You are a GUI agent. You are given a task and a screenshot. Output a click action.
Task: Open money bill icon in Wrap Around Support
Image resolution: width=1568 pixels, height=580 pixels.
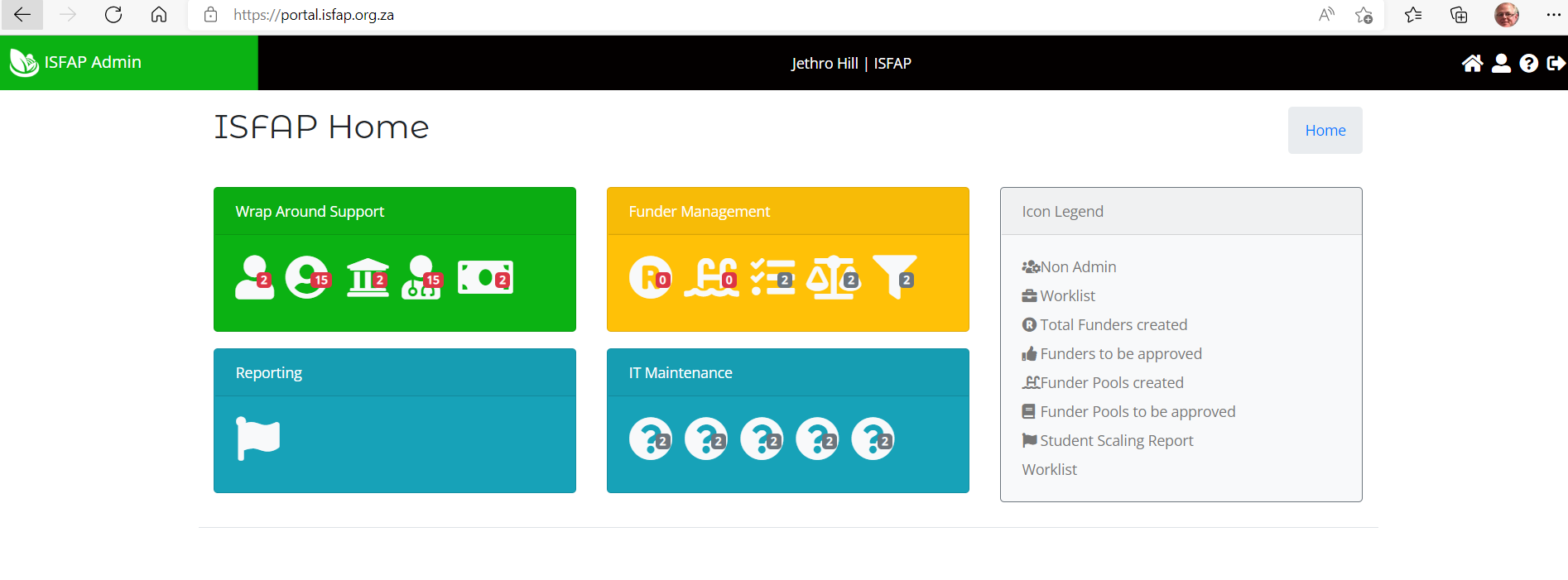tap(485, 277)
